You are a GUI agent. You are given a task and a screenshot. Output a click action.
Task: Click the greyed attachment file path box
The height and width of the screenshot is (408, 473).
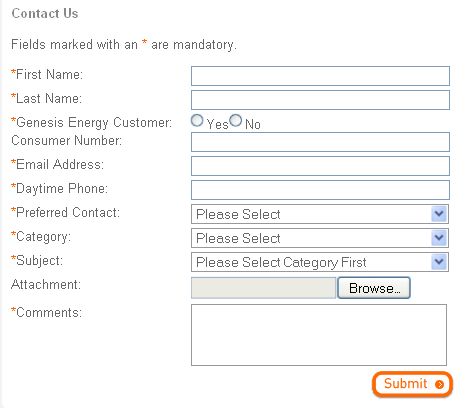tap(263, 288)
